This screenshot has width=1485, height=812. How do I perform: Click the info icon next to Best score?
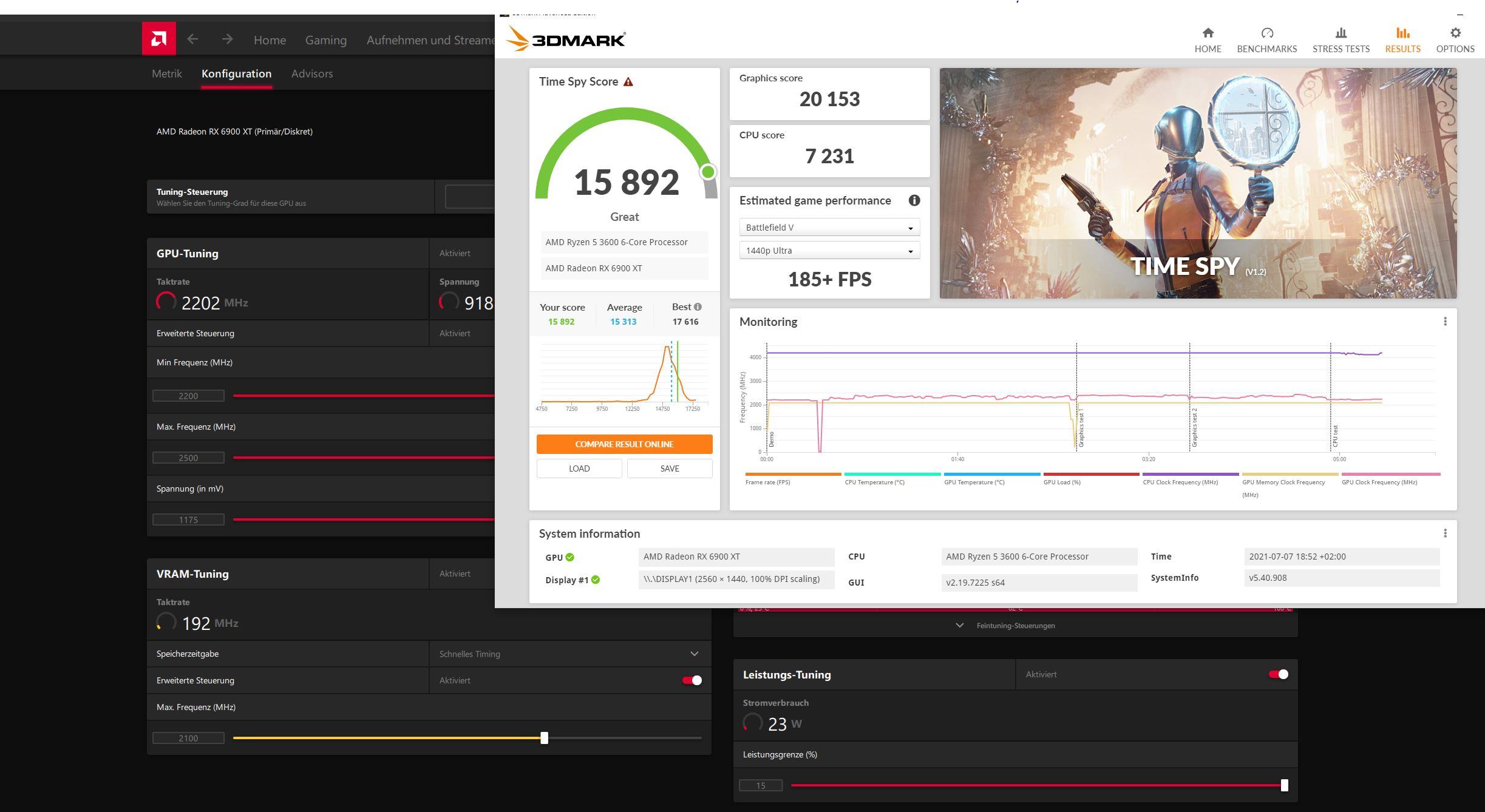click(x=698, y=307)
